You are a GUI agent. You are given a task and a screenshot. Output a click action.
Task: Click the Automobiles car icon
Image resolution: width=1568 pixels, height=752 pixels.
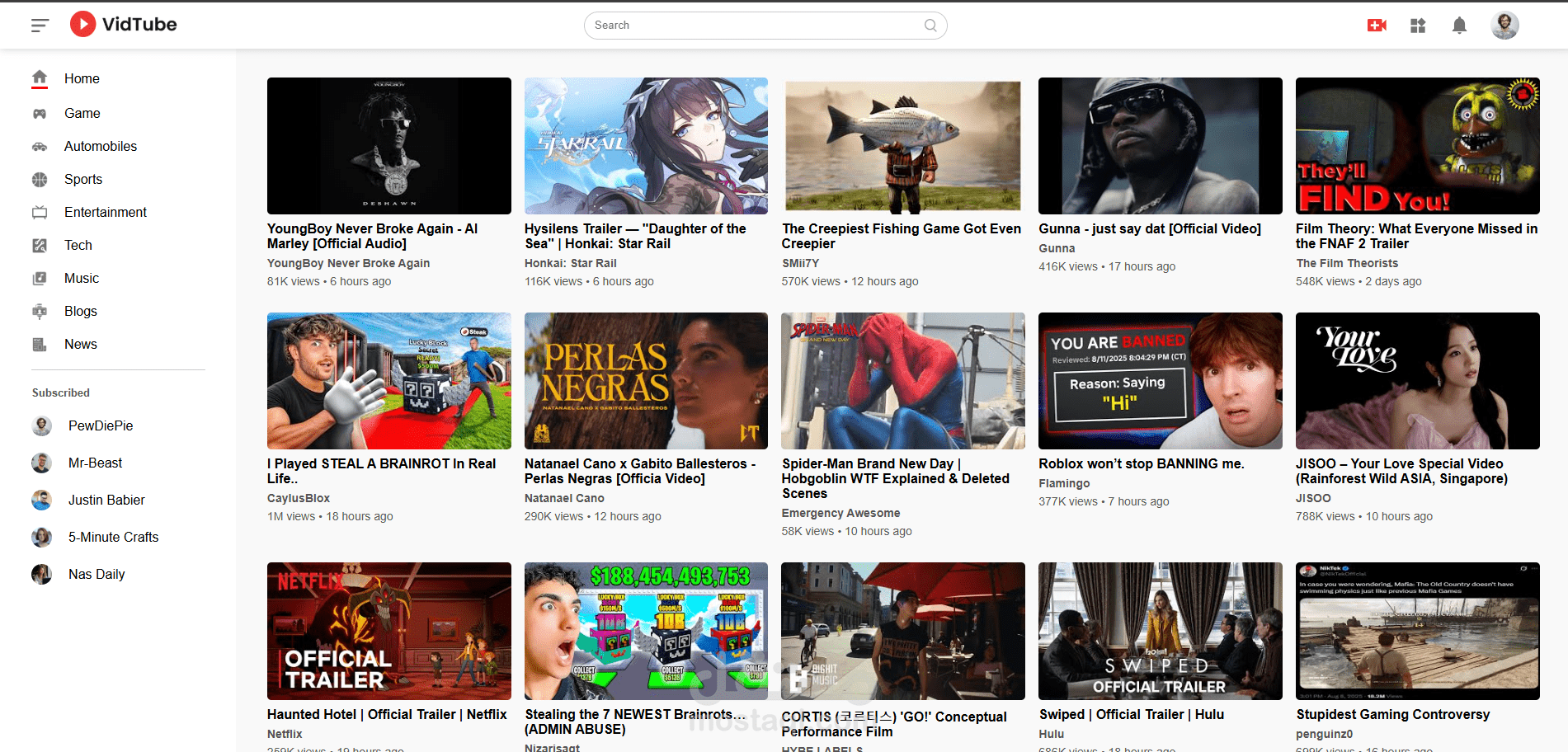tap(40, 147)
